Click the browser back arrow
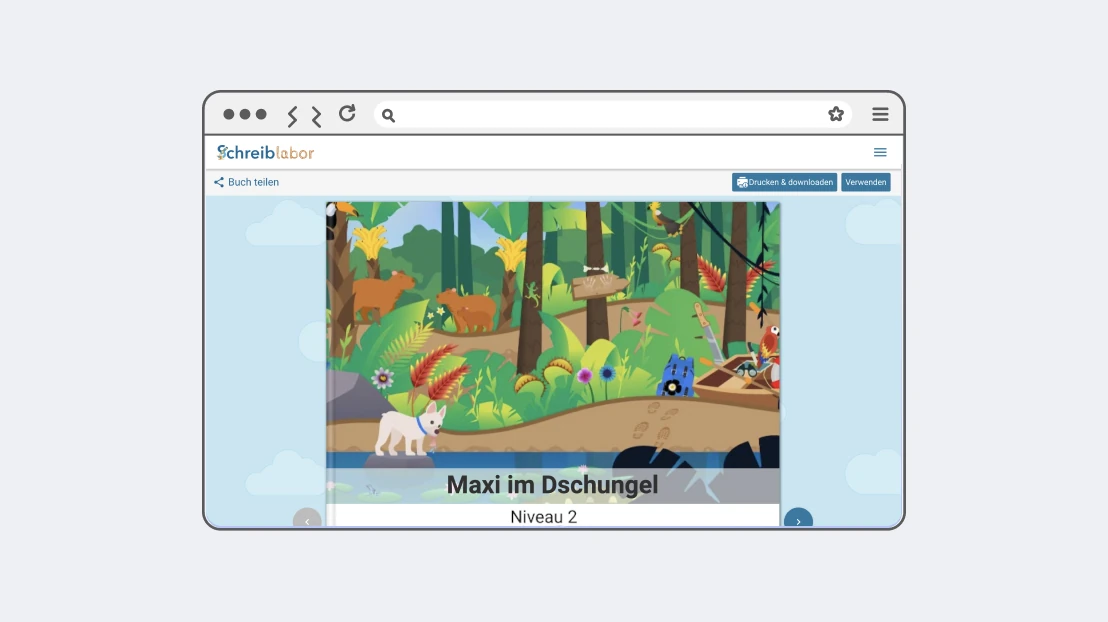Screen dimensions: 1108x622 [292, 115]
